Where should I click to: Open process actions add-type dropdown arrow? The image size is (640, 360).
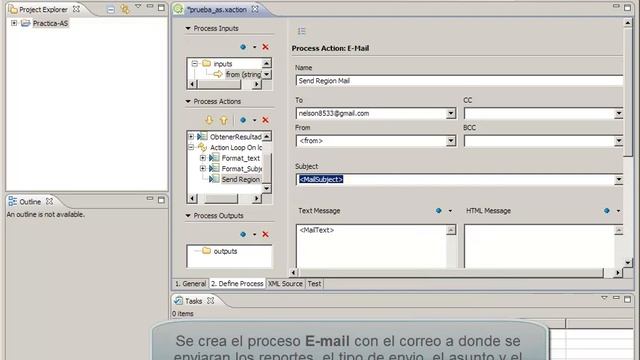(x=254, y=120)
